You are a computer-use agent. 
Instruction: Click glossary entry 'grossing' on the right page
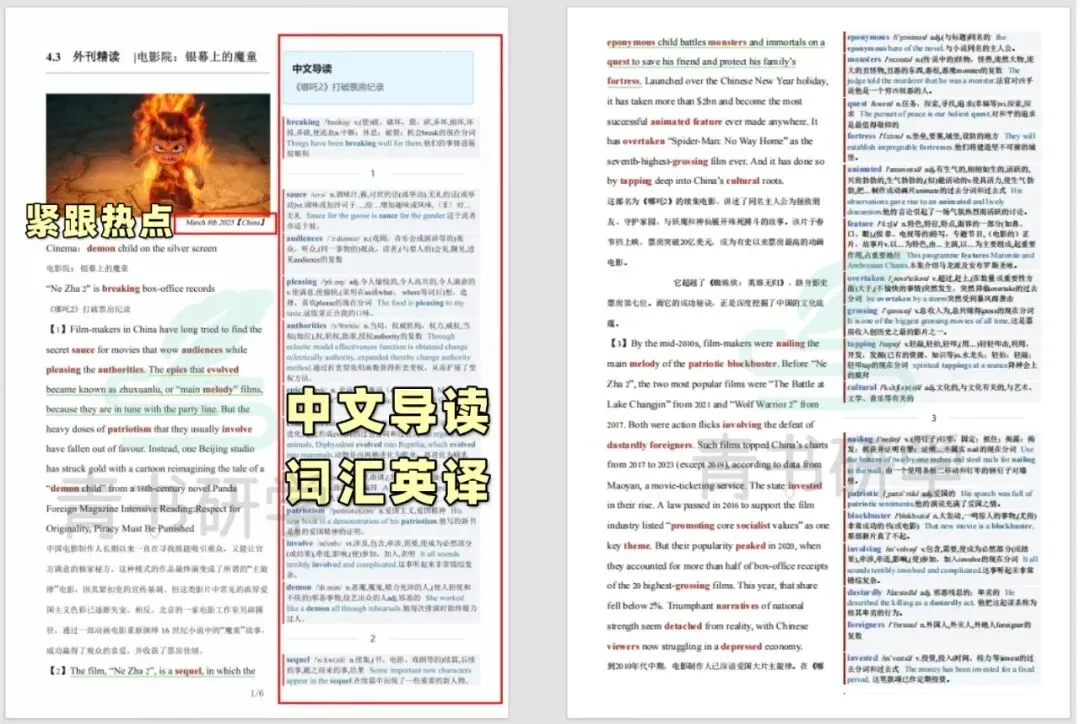(x=862, y=311)
